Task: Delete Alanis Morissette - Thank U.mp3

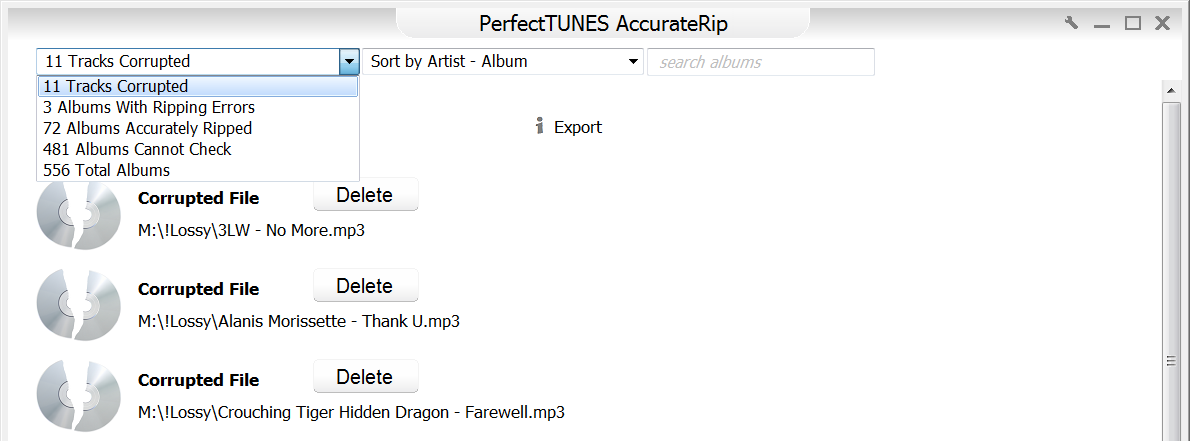Action: pyautogui.click(x=365, y=287)
